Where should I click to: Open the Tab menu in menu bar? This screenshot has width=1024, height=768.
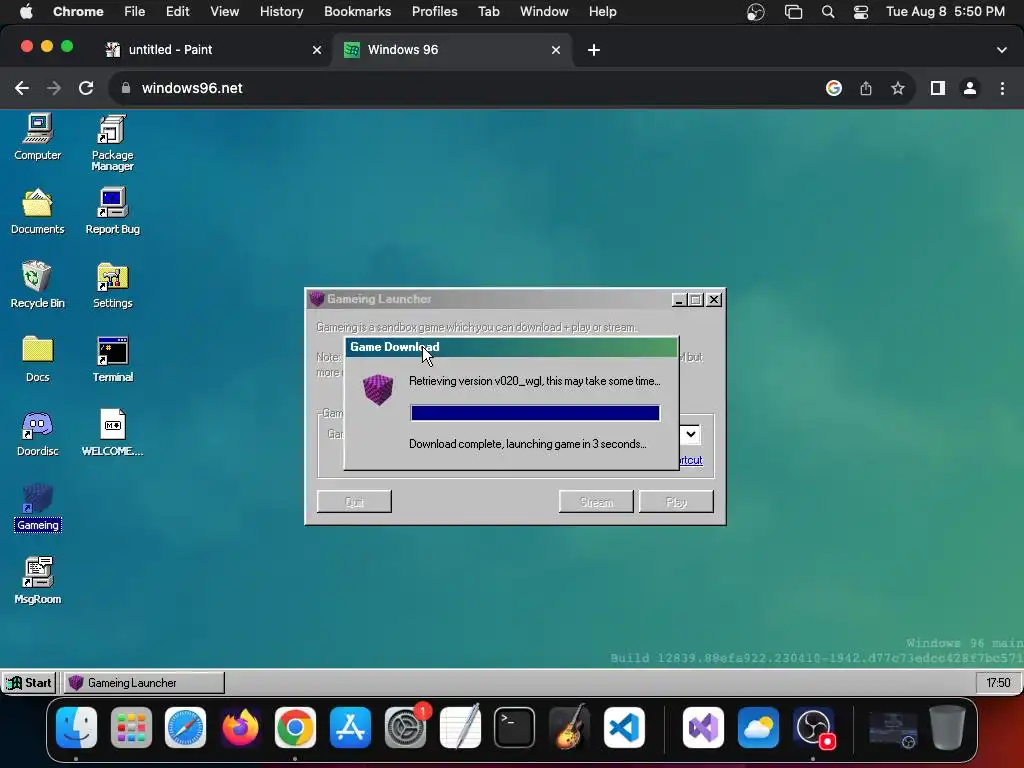click(488, 12)
